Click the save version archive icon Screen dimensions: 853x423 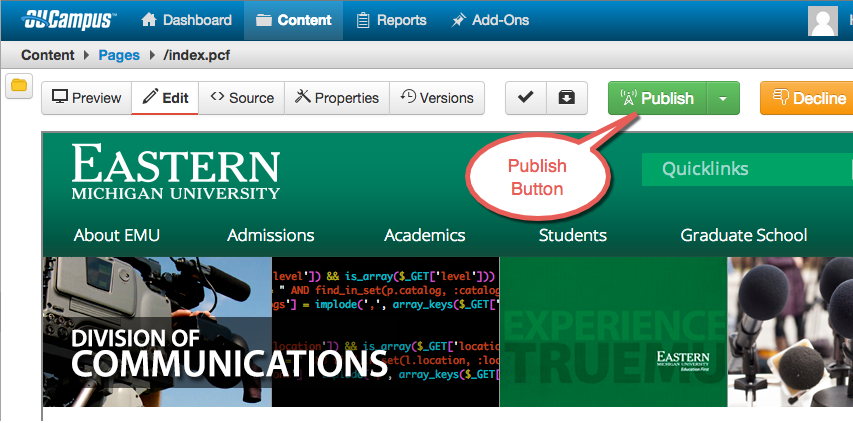point(567,98)
